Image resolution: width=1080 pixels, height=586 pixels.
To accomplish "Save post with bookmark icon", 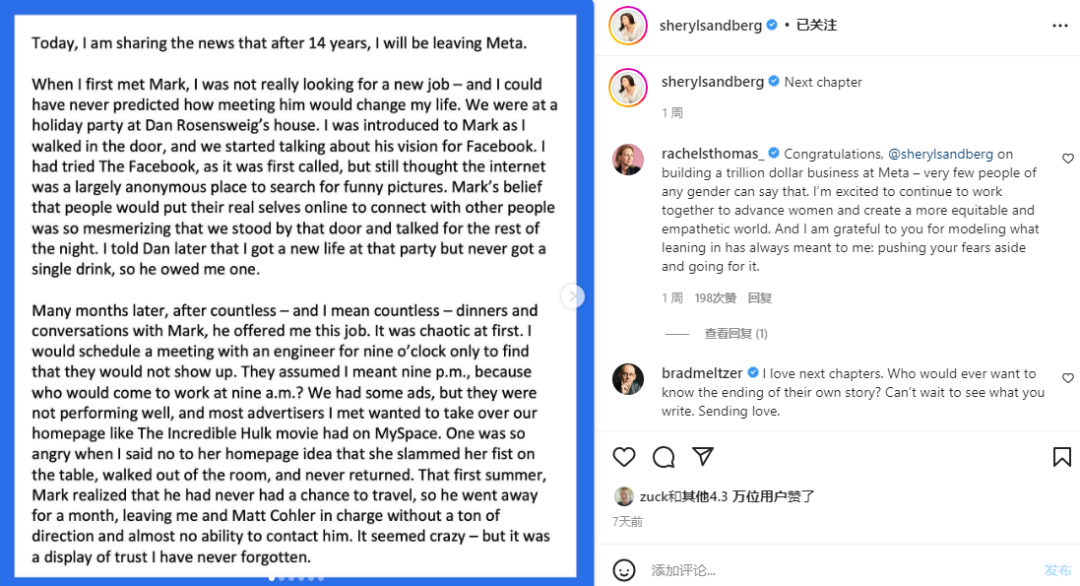I will [1062, 457].
